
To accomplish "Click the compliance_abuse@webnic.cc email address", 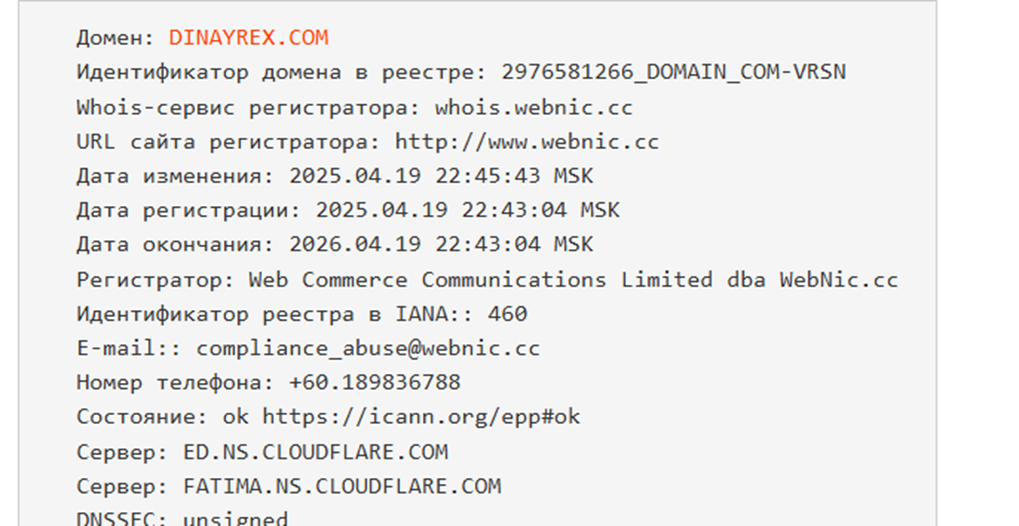I will coord(368,348).
